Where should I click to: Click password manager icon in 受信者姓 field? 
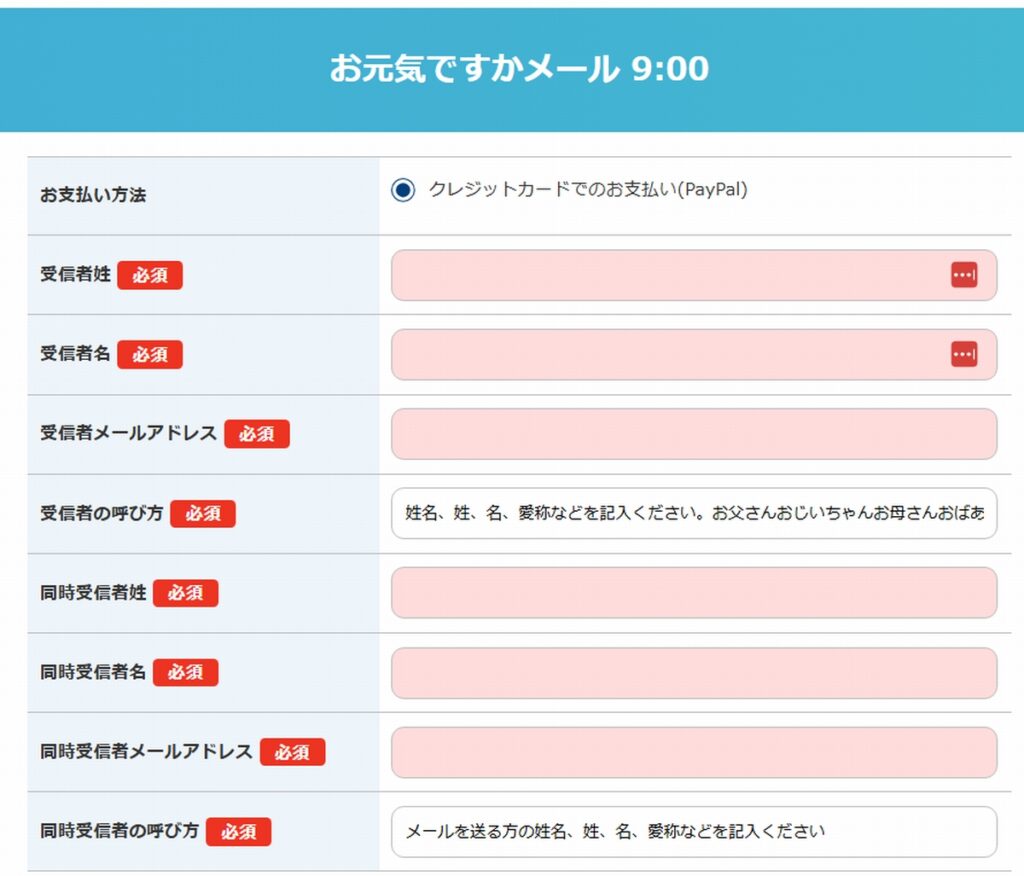[x=963, y=275]
